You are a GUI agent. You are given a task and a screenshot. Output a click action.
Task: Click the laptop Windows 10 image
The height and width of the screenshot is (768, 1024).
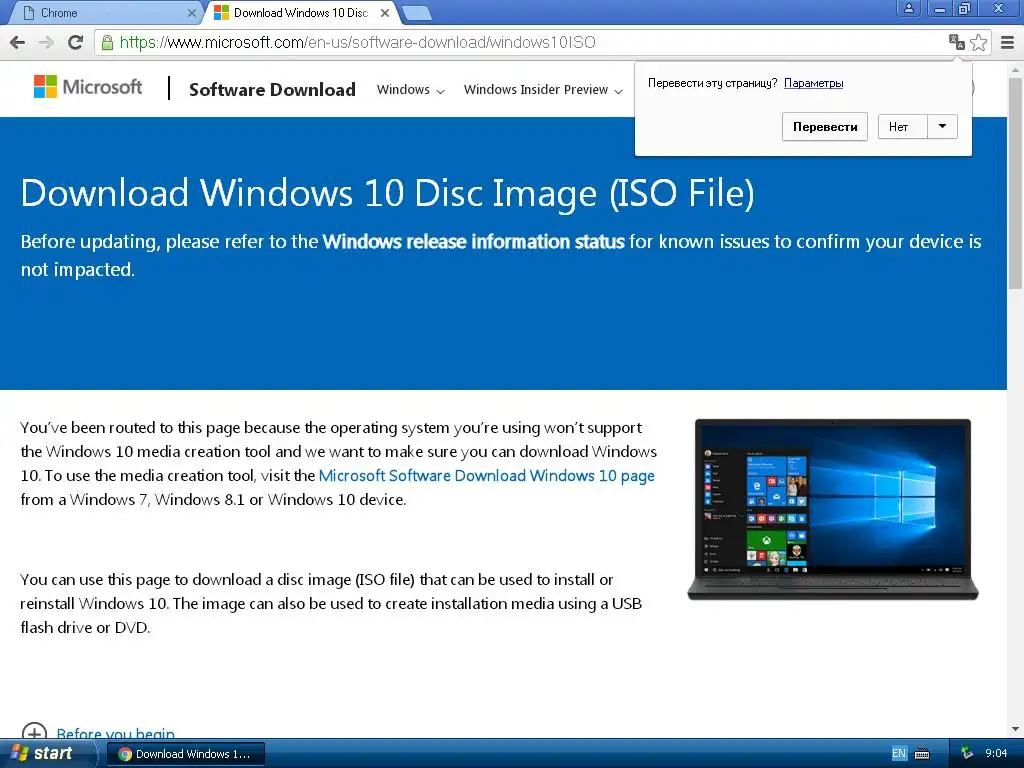(x=833, y=509)
